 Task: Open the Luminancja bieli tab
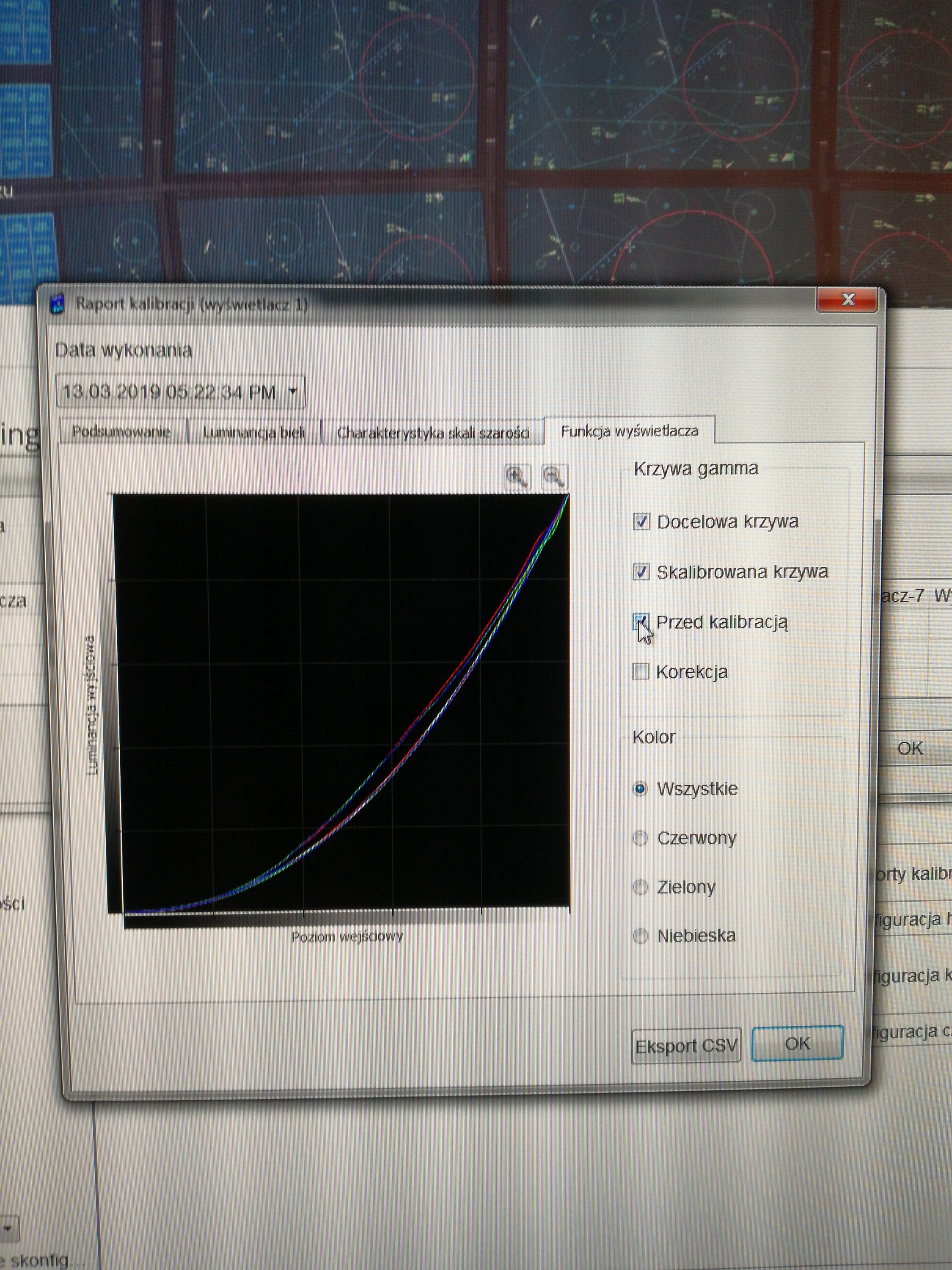pyautogui.click(x=253, y=432)
